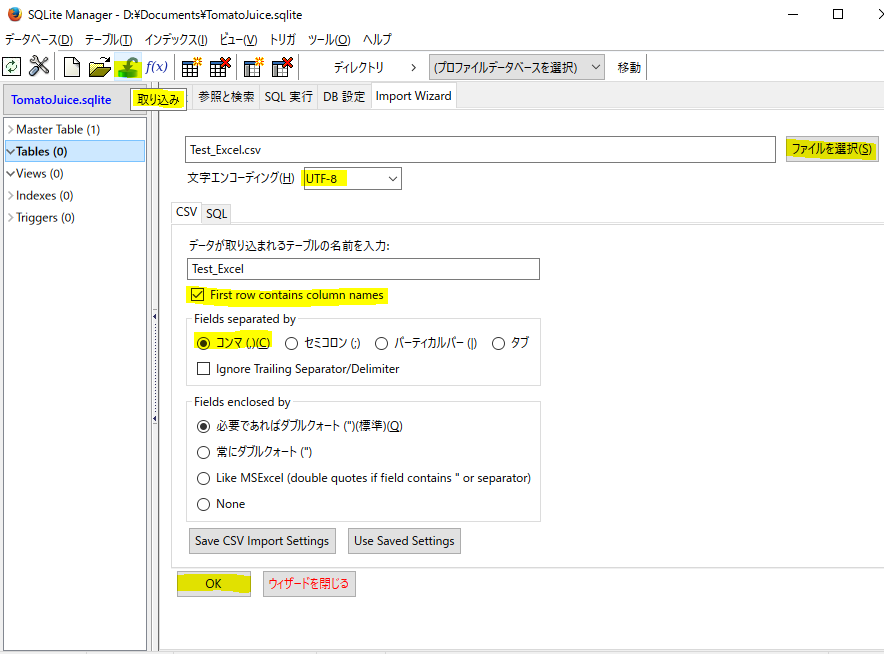
Task: Click the open database folder icon
Action: tap(99, 67)
